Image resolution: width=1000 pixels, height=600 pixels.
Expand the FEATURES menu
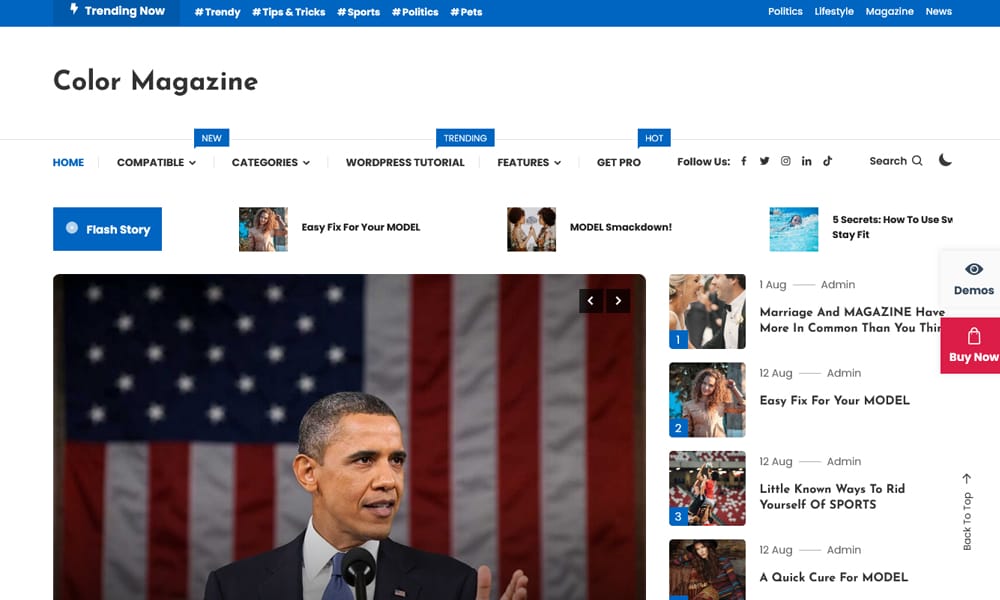click(x=528, y=161)
